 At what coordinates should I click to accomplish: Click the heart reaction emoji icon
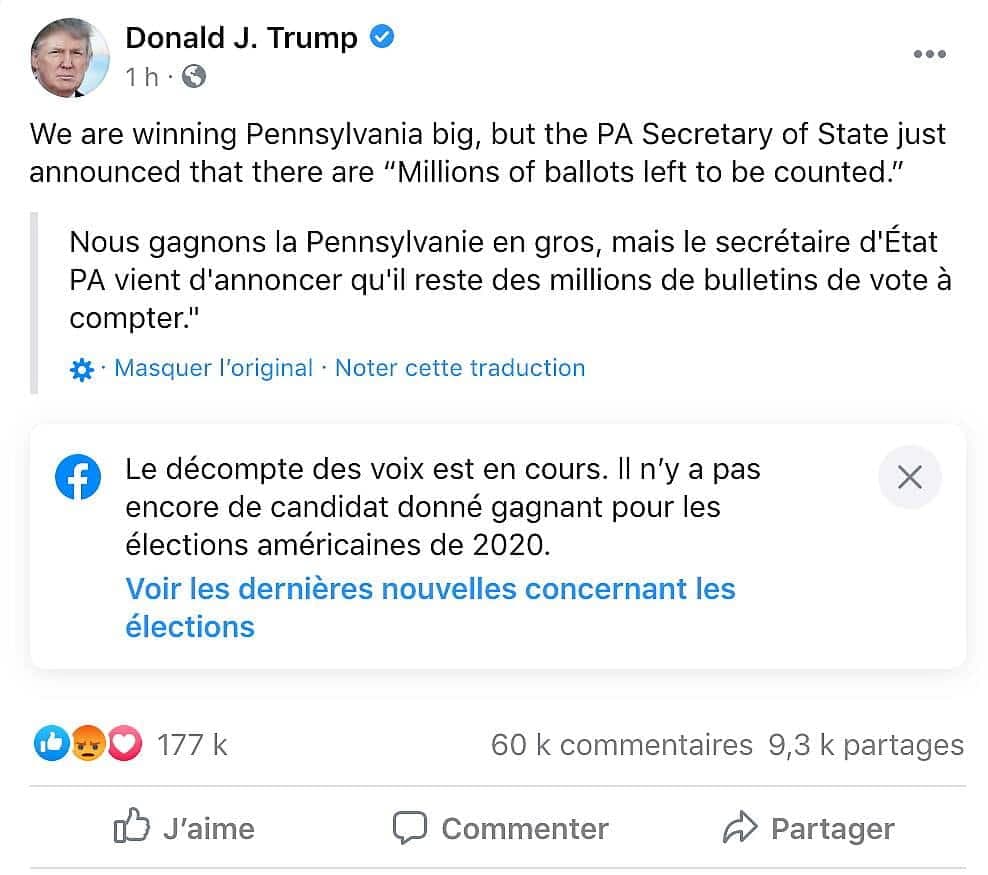[x=124, y=744]
